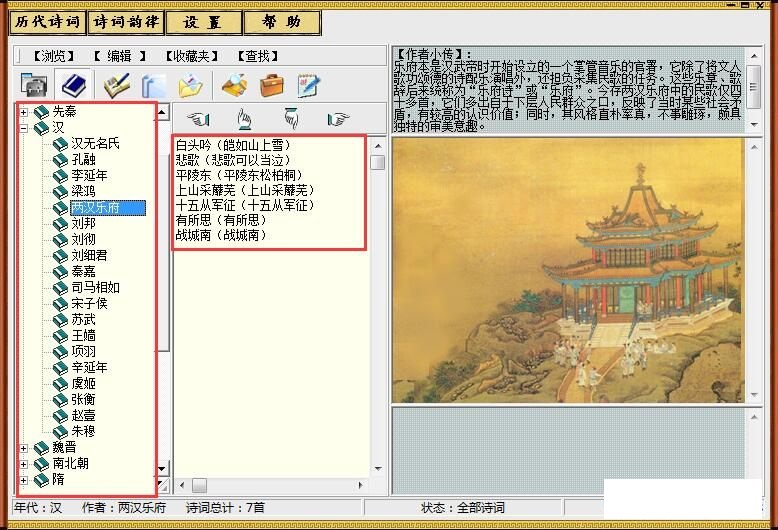778x530 pixels.
Task: Click the book icon beside 项羽
Action: point(61,352)
